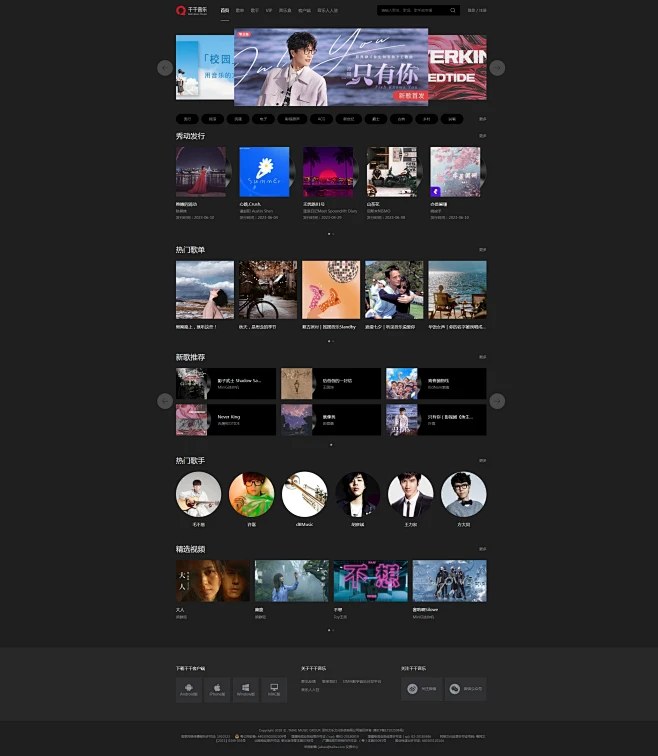Advance banner carousel with right arrow

497,68
